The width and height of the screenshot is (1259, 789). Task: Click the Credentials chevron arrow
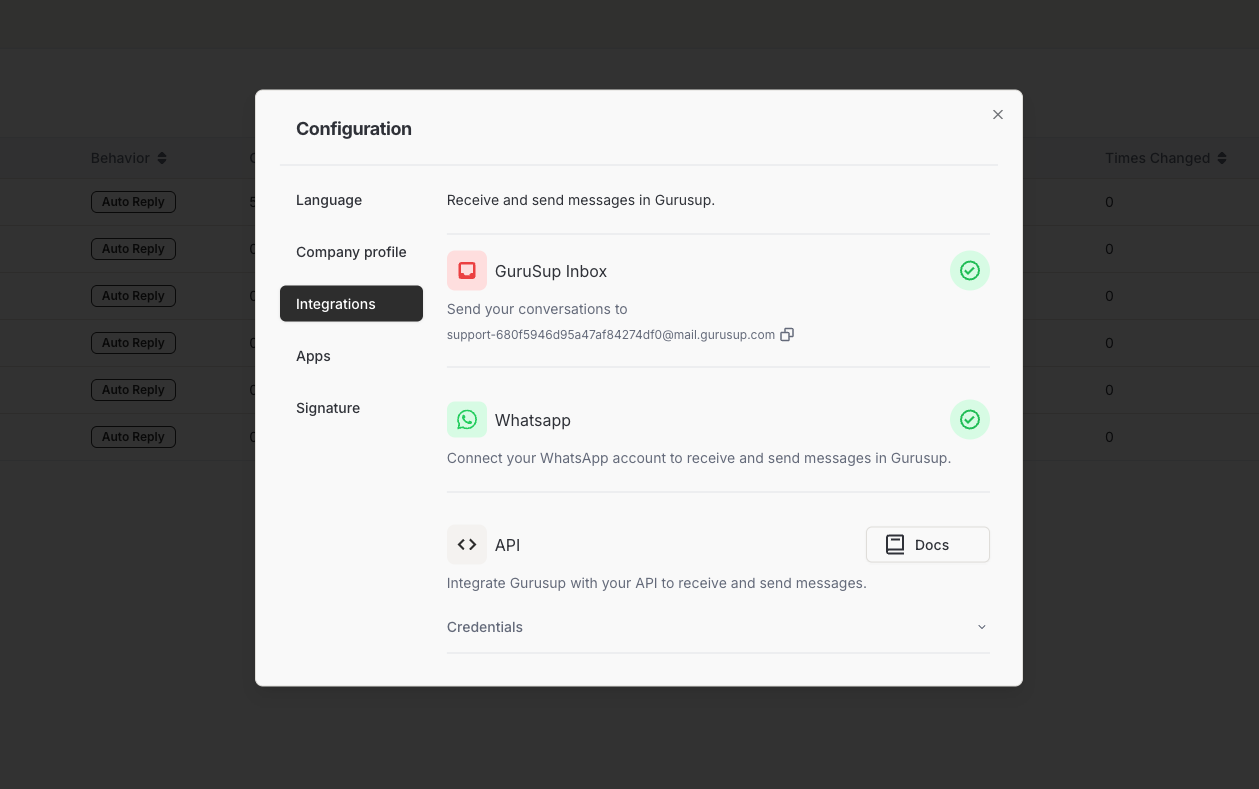981,627
